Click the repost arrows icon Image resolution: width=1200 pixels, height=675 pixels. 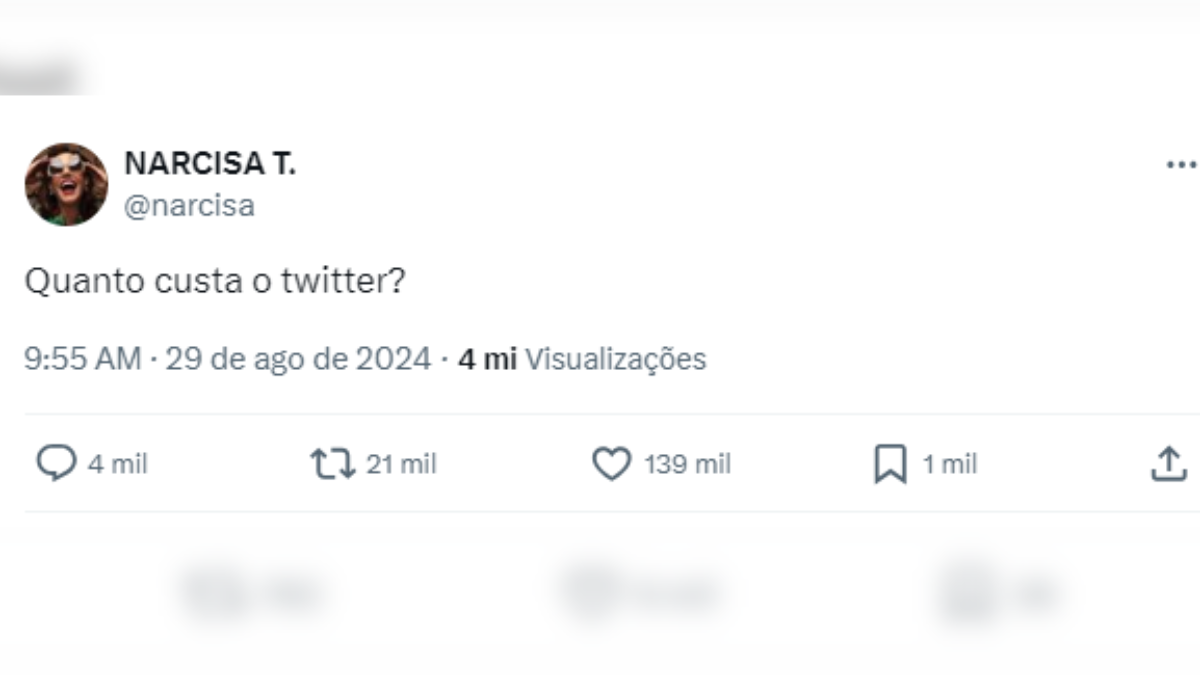coord(332,464)
